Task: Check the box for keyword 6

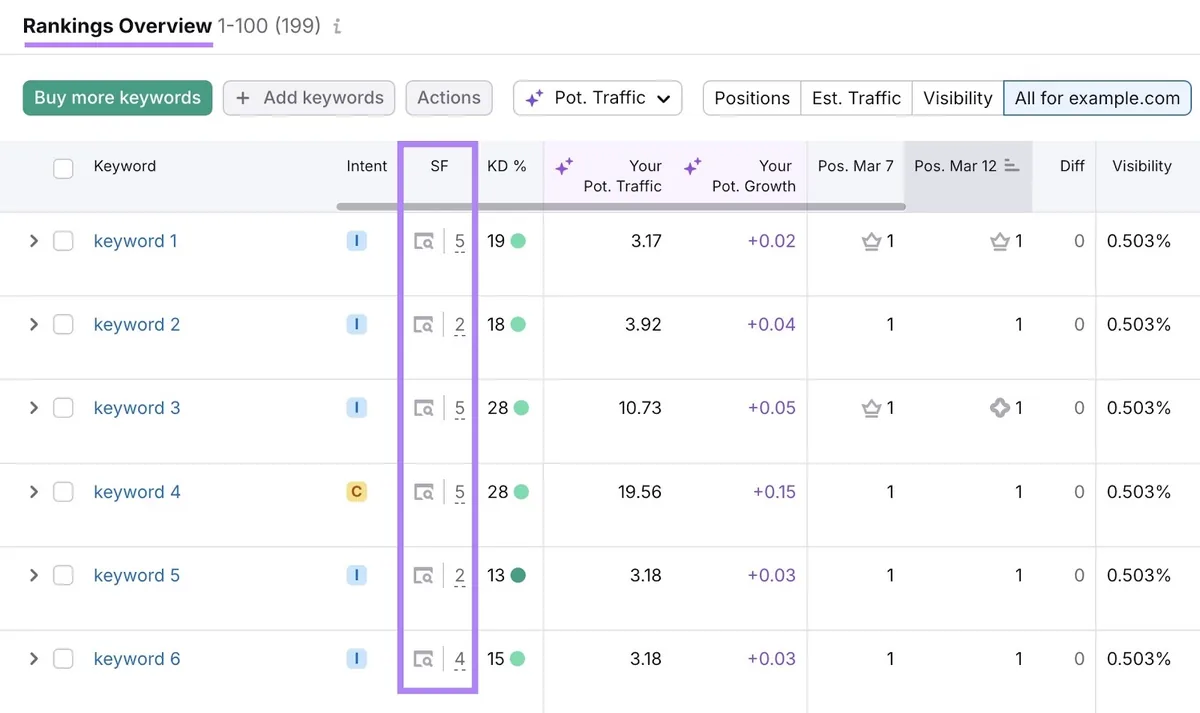Action: click(x=63, y=659)
